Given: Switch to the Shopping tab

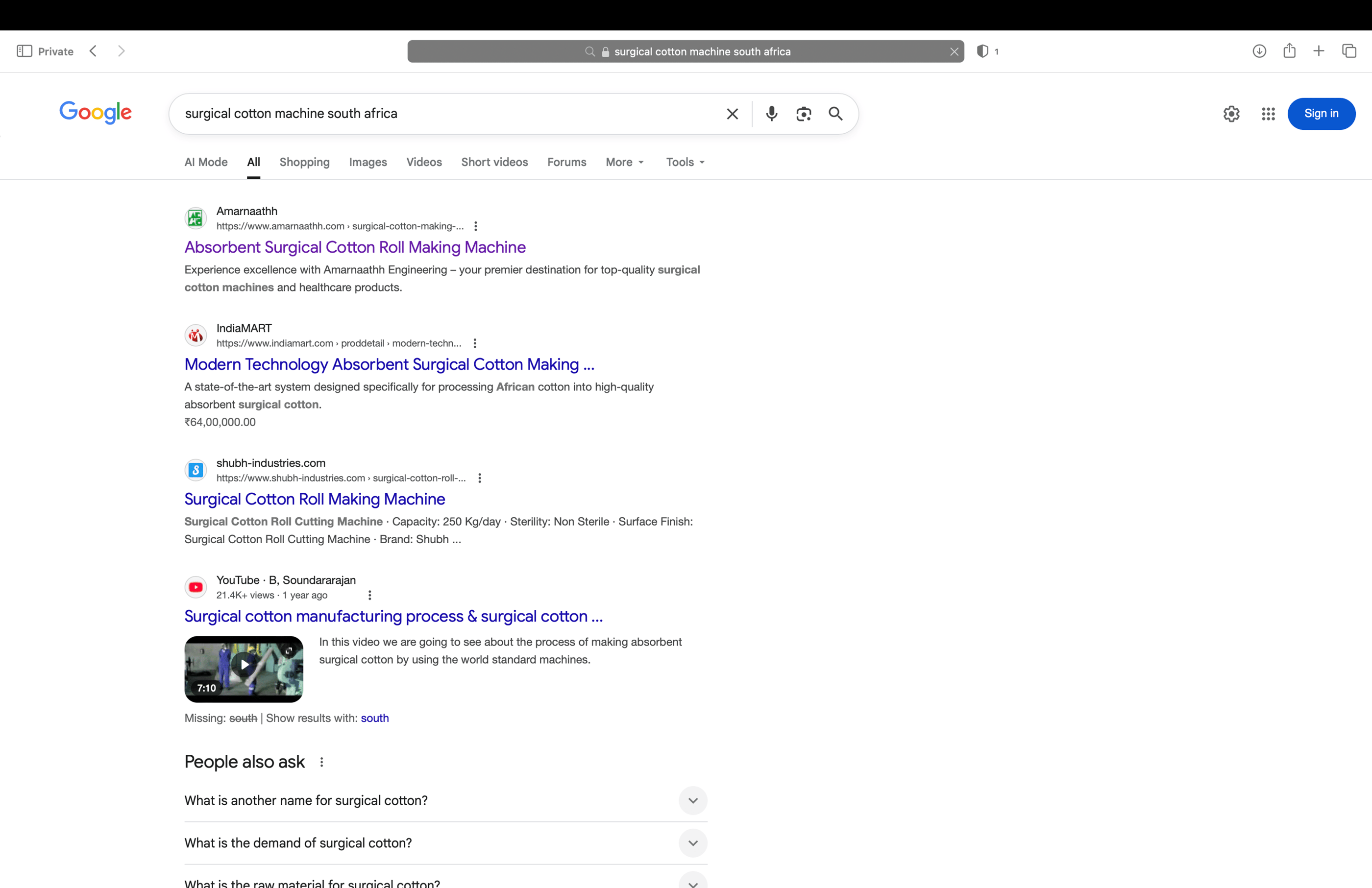Looking at the screenshot, I should 304,162.
